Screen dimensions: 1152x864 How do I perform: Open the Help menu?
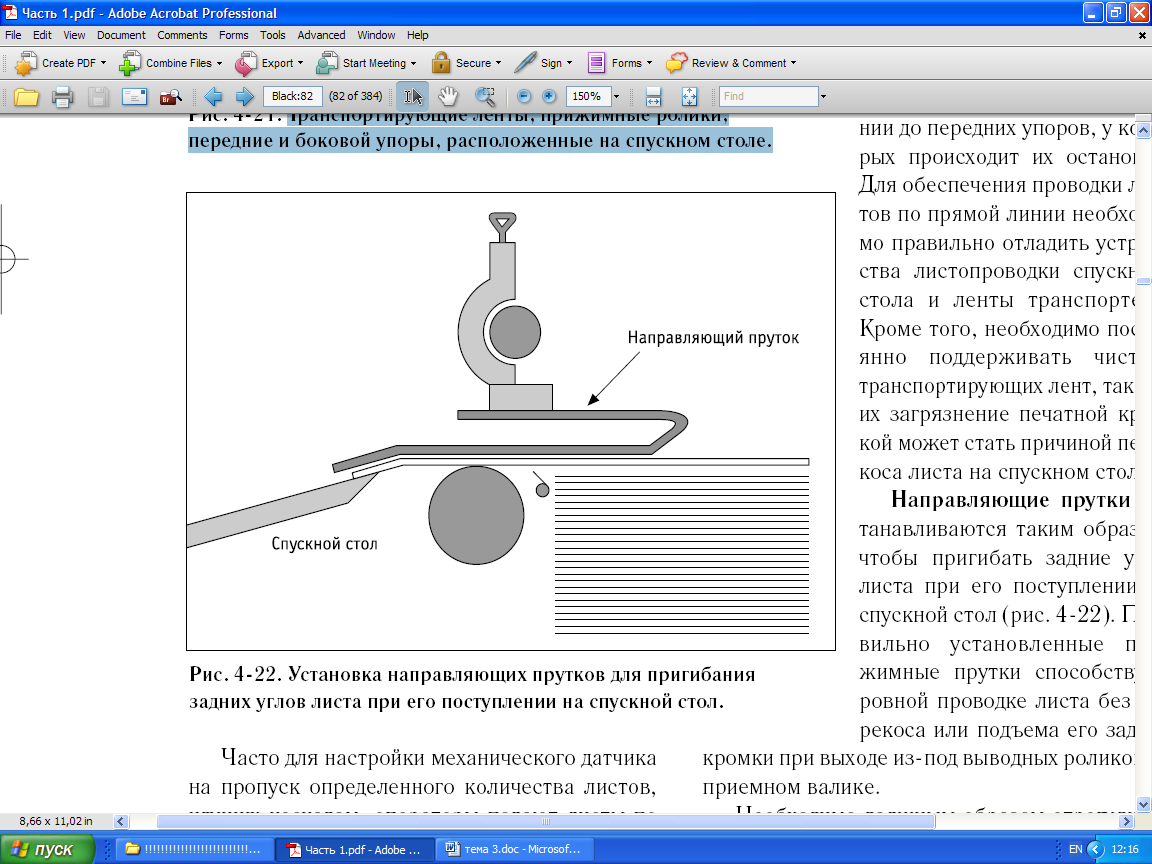tap(417, 35)
